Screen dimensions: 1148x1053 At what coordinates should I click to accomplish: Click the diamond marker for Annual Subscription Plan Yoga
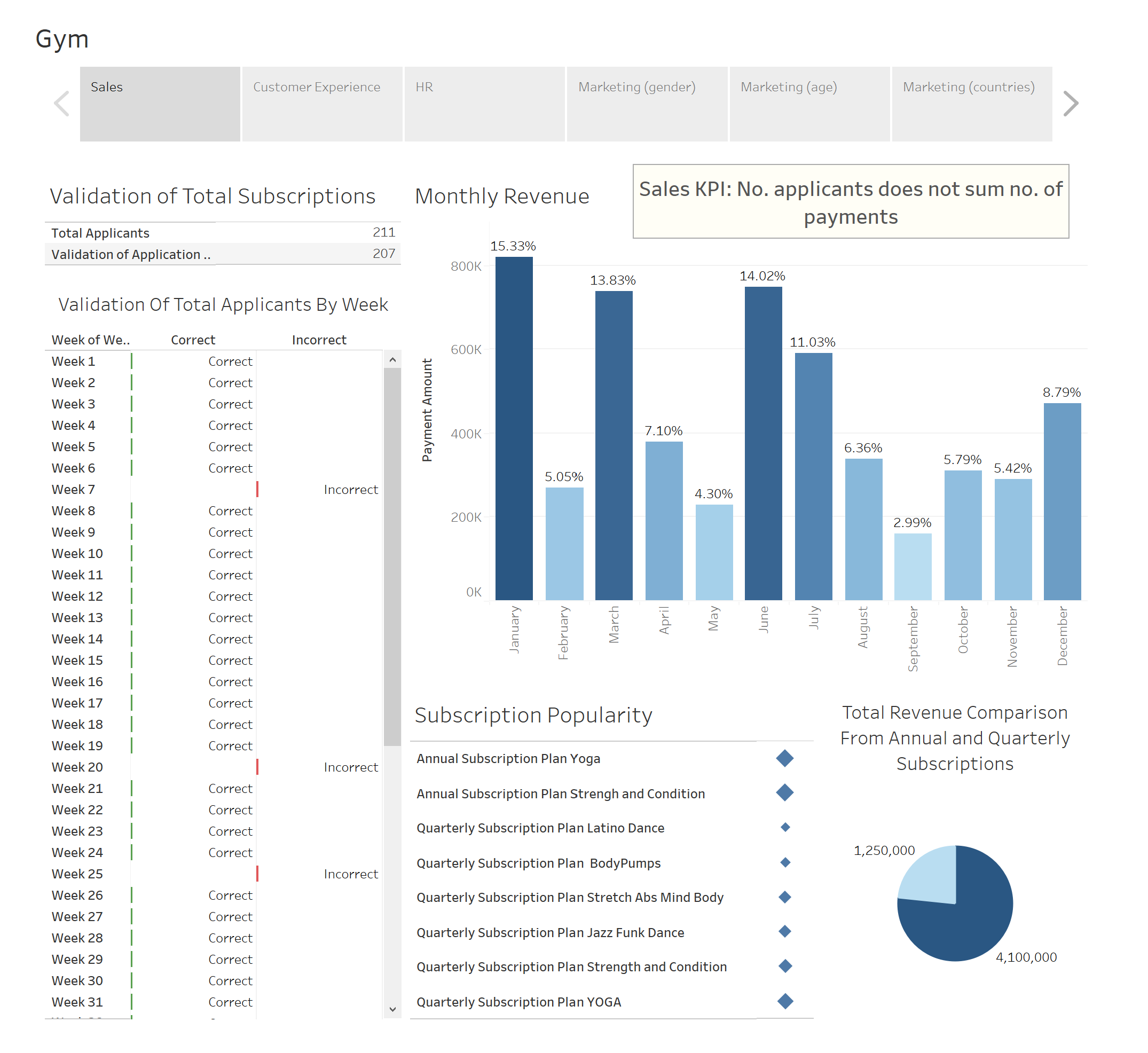click(x=784, y=758)
